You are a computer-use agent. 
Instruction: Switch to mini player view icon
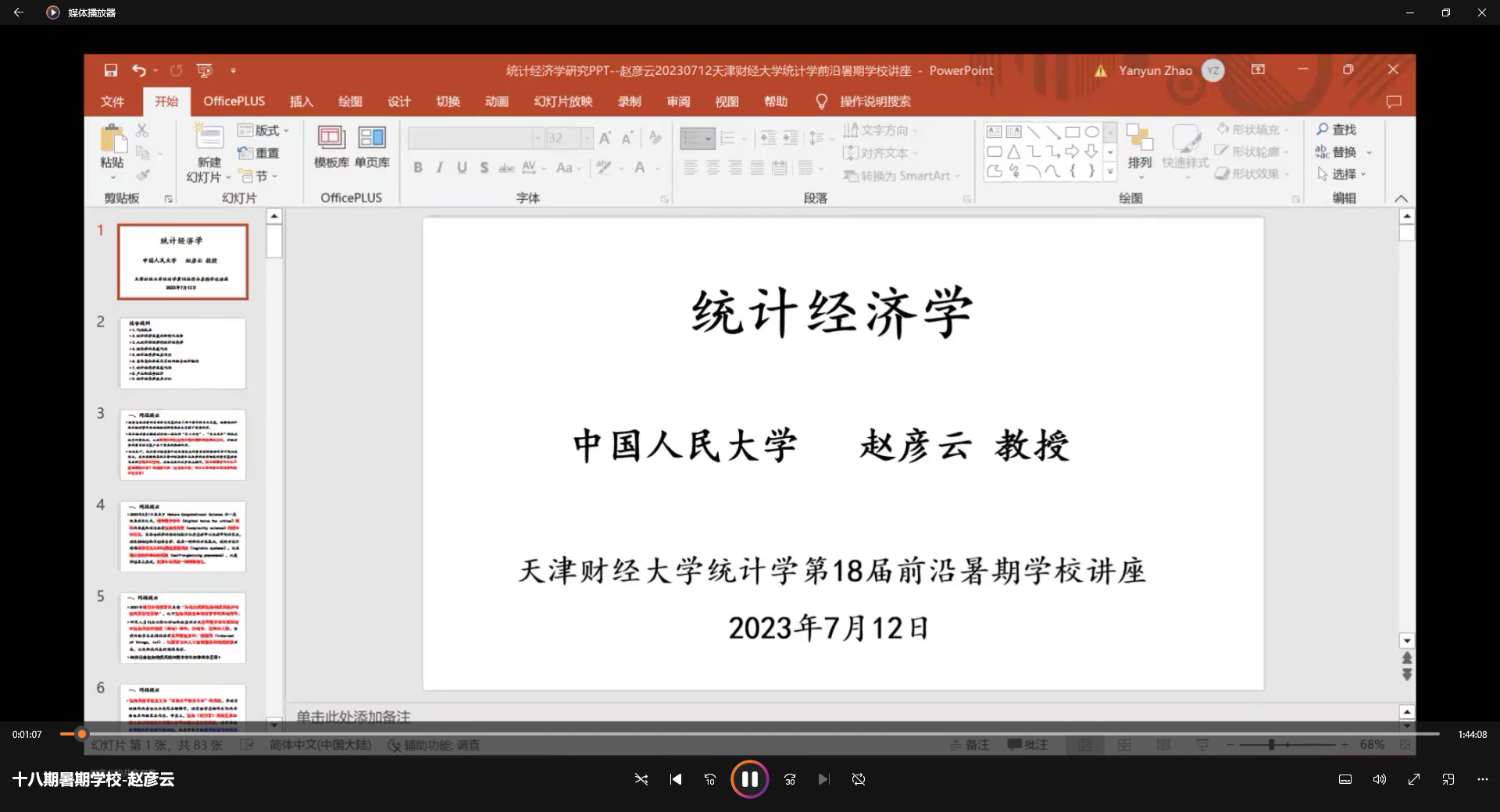[1448, 779]
